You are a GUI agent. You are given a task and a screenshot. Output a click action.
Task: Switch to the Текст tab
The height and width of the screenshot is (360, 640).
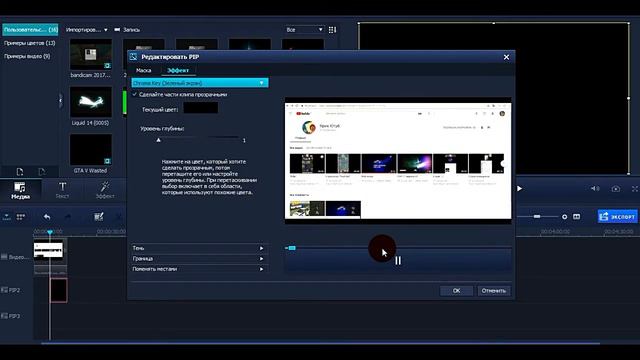click(x=62, y=191)
